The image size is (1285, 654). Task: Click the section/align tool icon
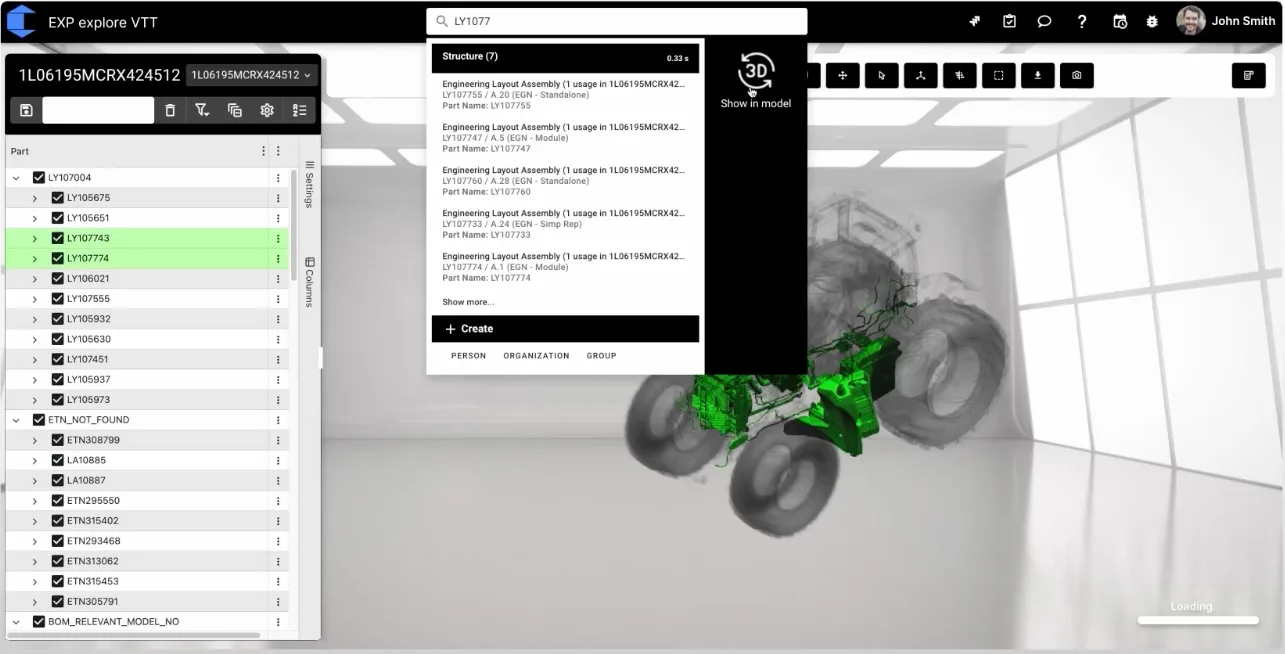pyautogui.click(x=959, y=75)
